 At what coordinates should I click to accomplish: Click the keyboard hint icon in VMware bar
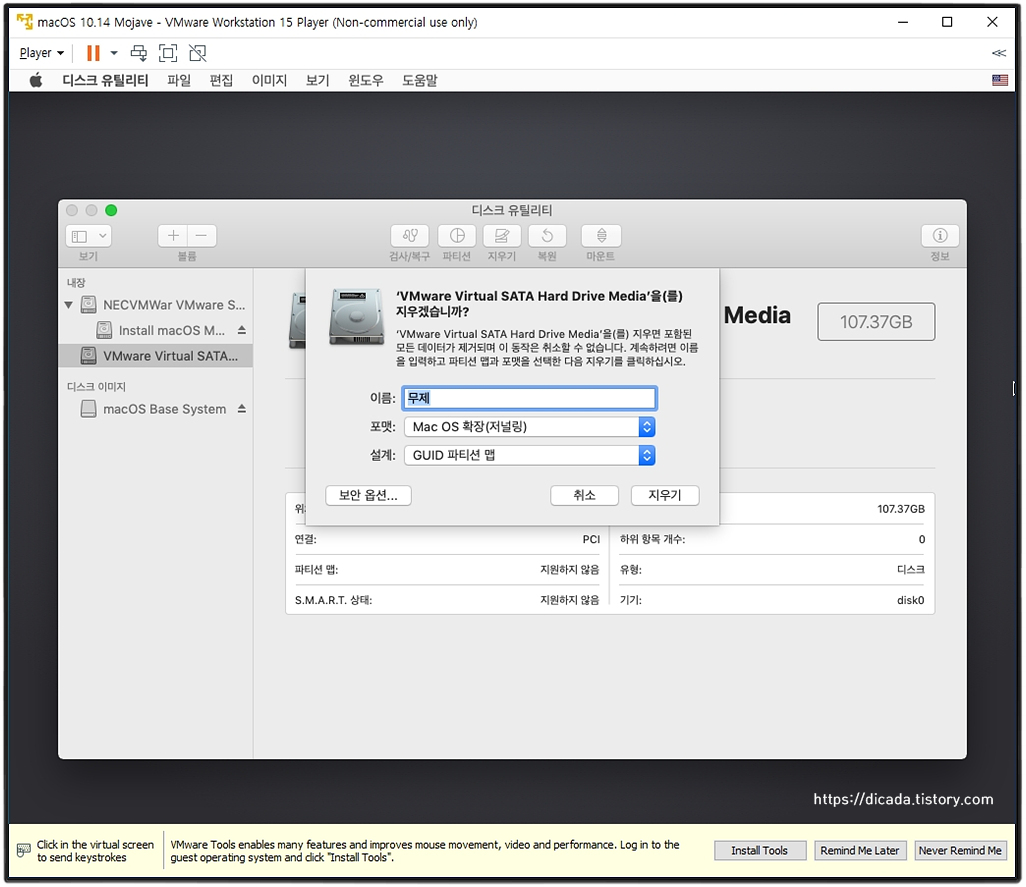[x=24, y=850]
